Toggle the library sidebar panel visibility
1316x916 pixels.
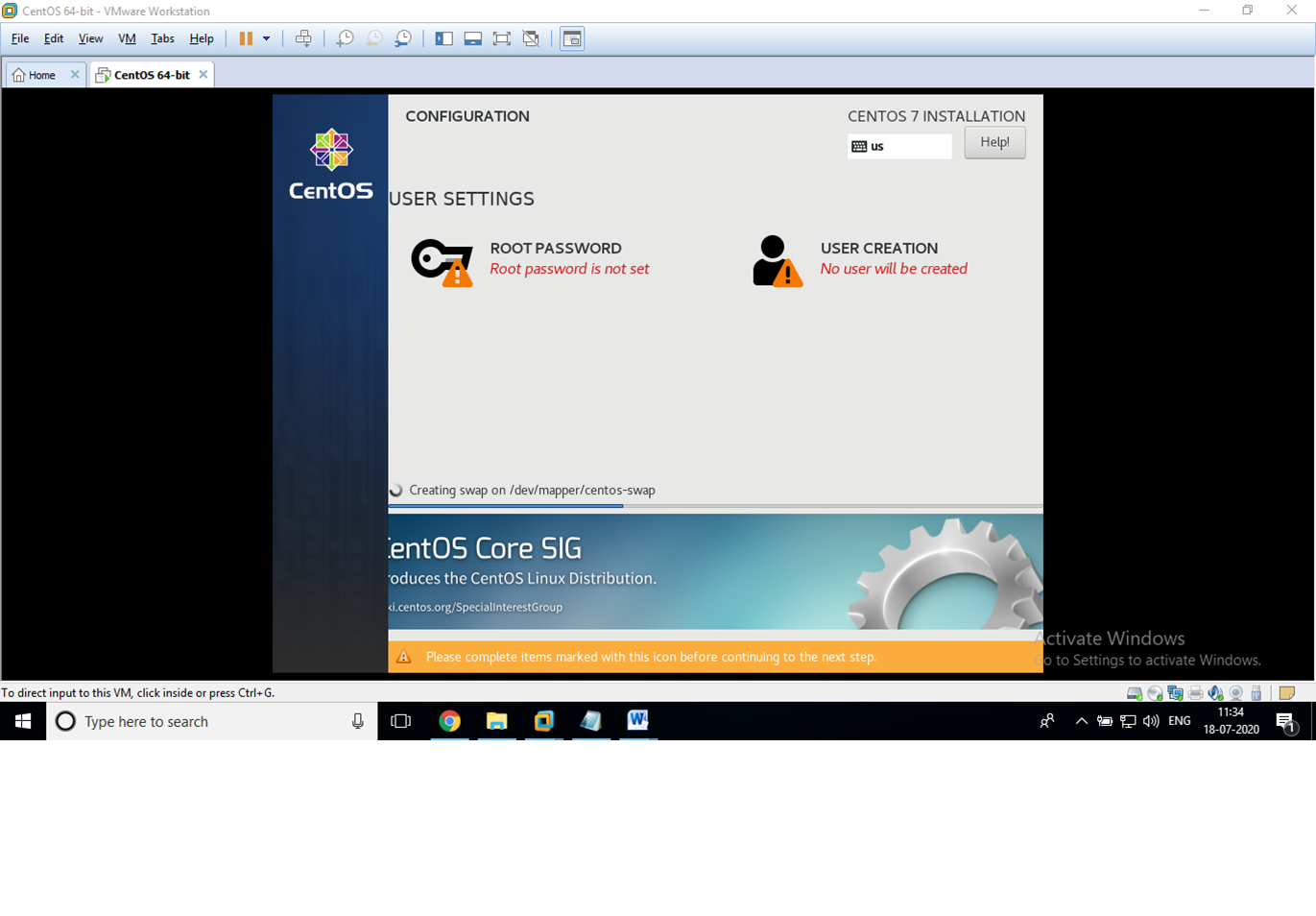443,38
